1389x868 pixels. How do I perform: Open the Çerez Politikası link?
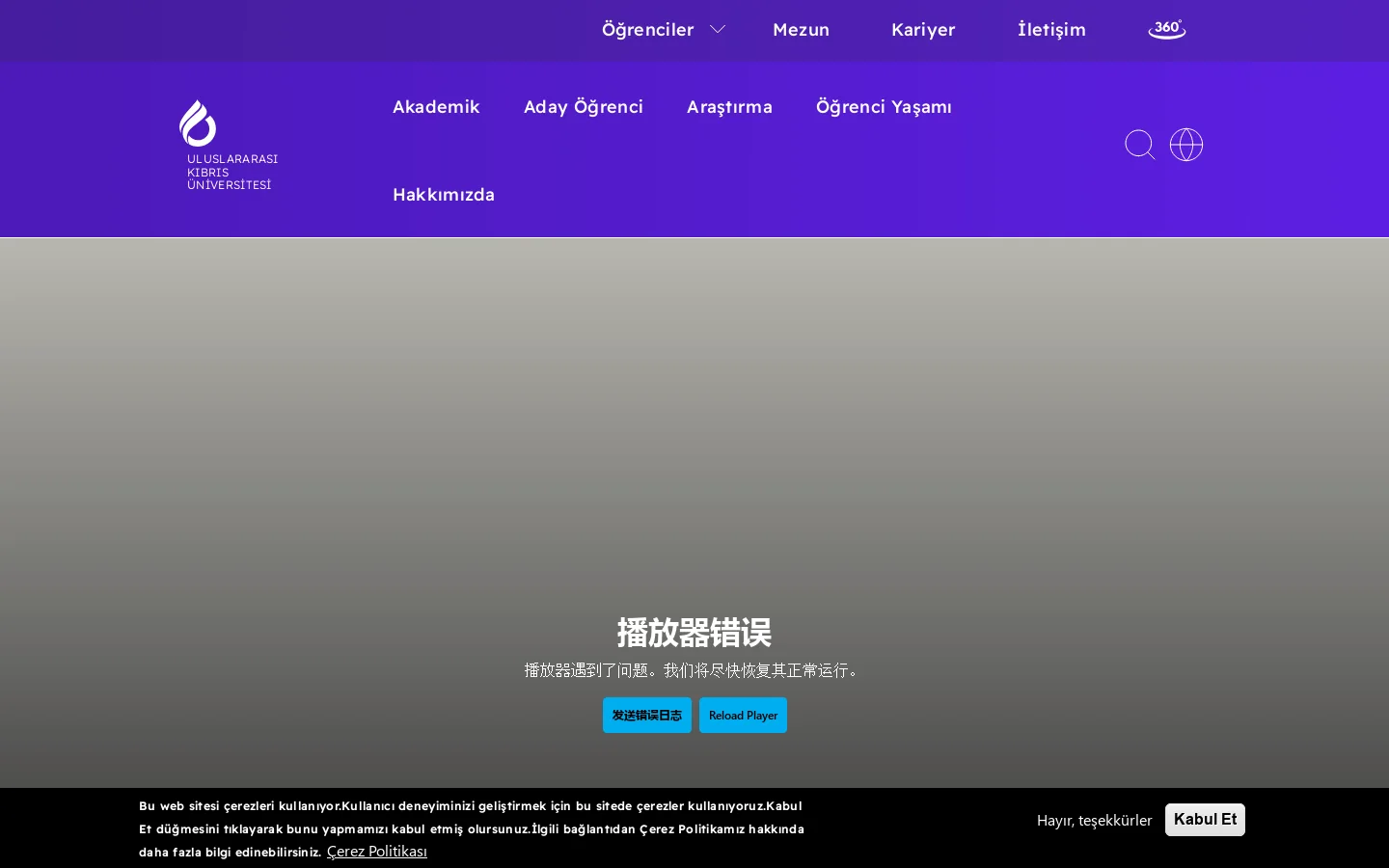377,852
